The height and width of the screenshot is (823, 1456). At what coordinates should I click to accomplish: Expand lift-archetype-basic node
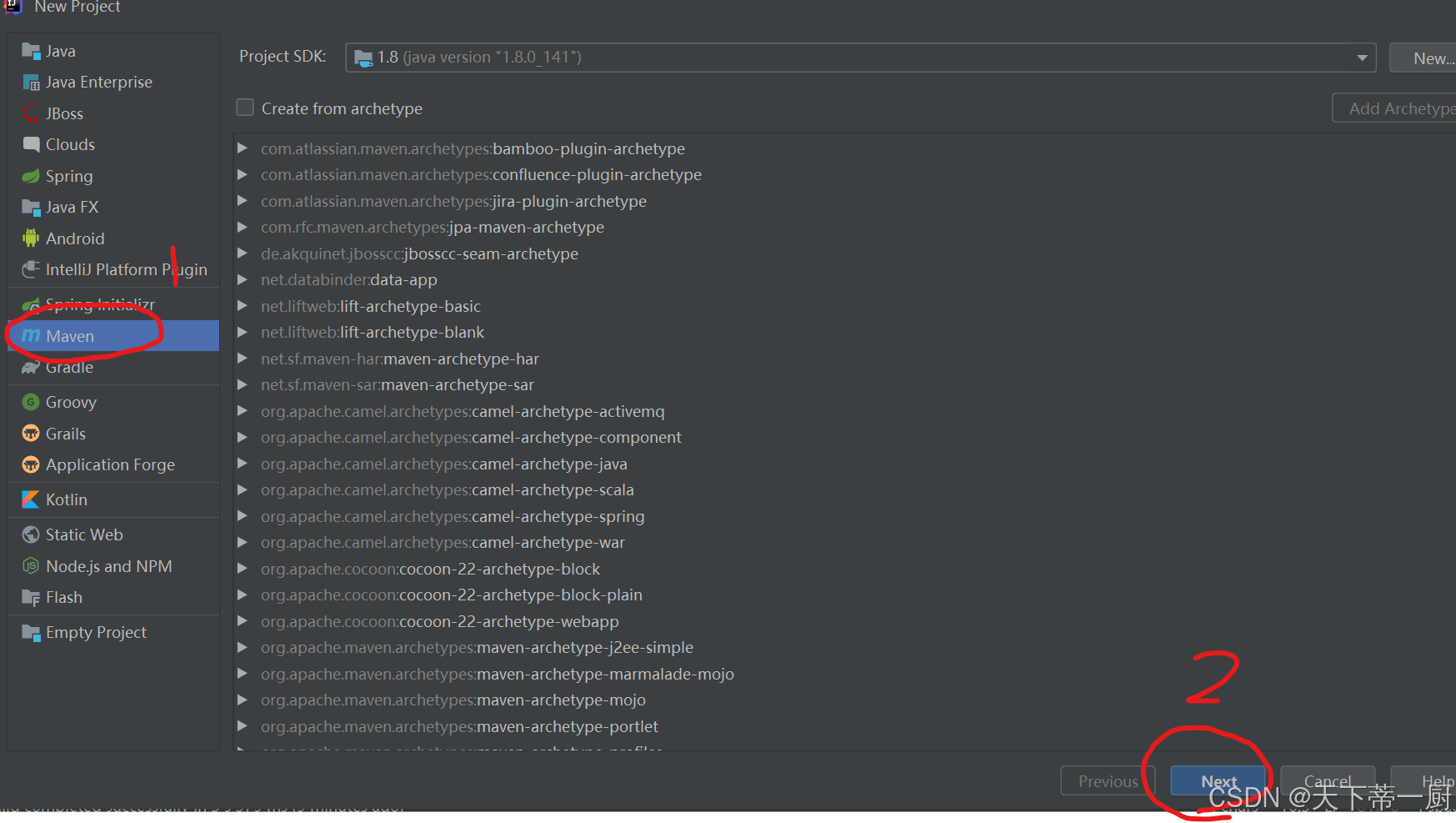(x=243, y=306)
